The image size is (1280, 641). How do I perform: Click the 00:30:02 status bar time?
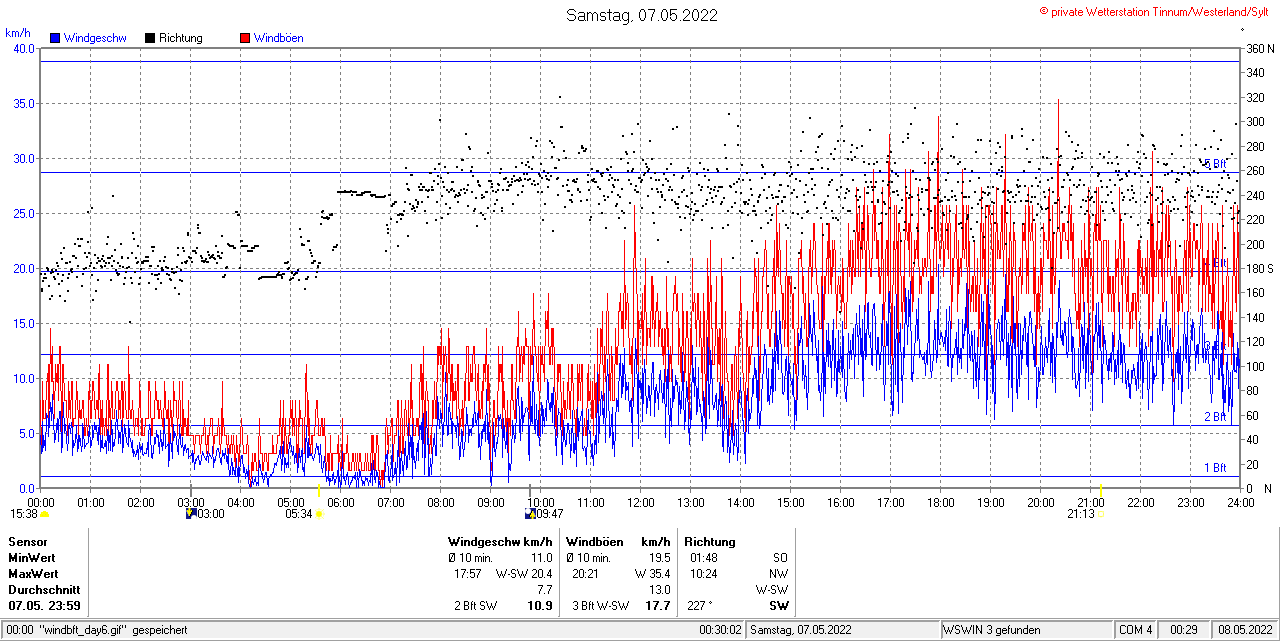point(720,630)
